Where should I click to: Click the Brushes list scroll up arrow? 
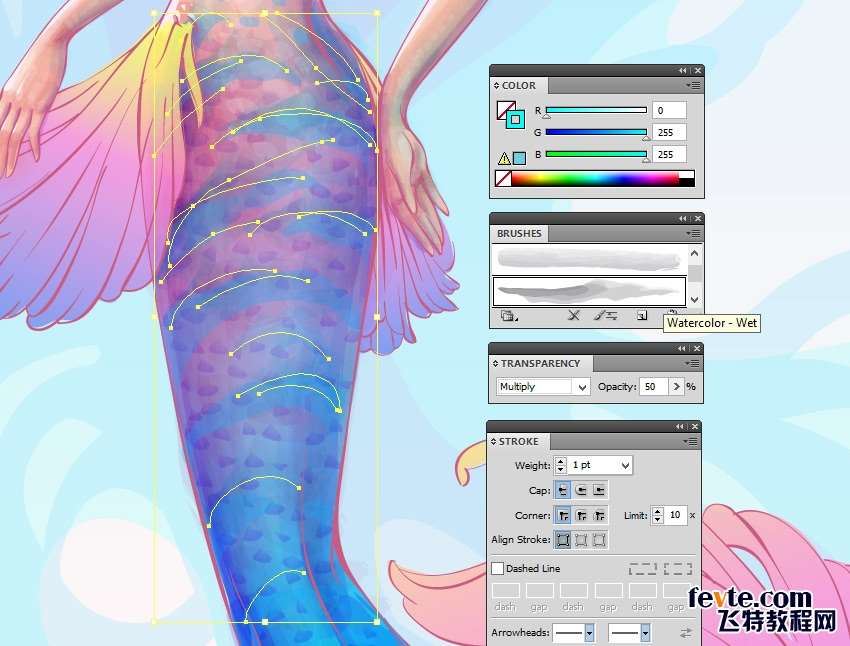click(x=694, y=253)
